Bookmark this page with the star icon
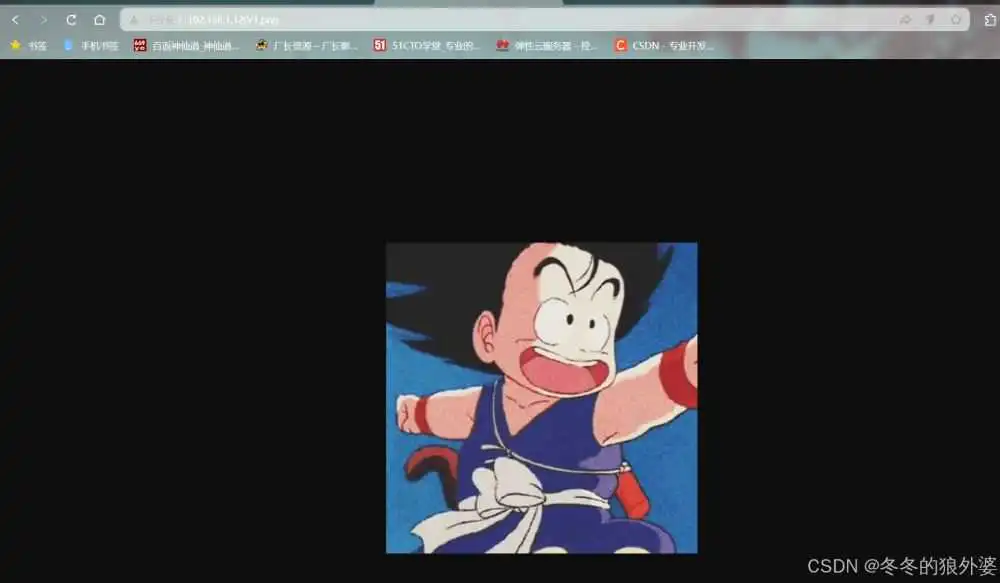 pyautogui.click(x=955, y=20)
